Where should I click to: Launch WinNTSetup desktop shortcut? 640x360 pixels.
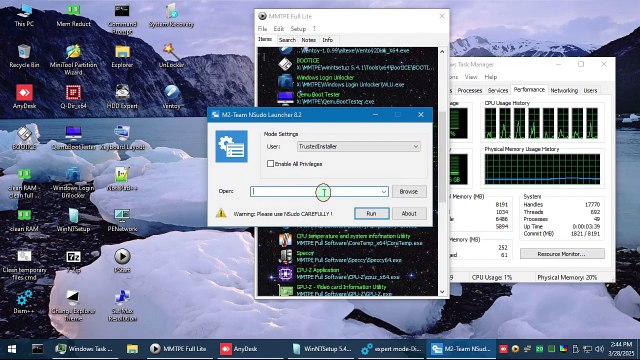(73, 220)
